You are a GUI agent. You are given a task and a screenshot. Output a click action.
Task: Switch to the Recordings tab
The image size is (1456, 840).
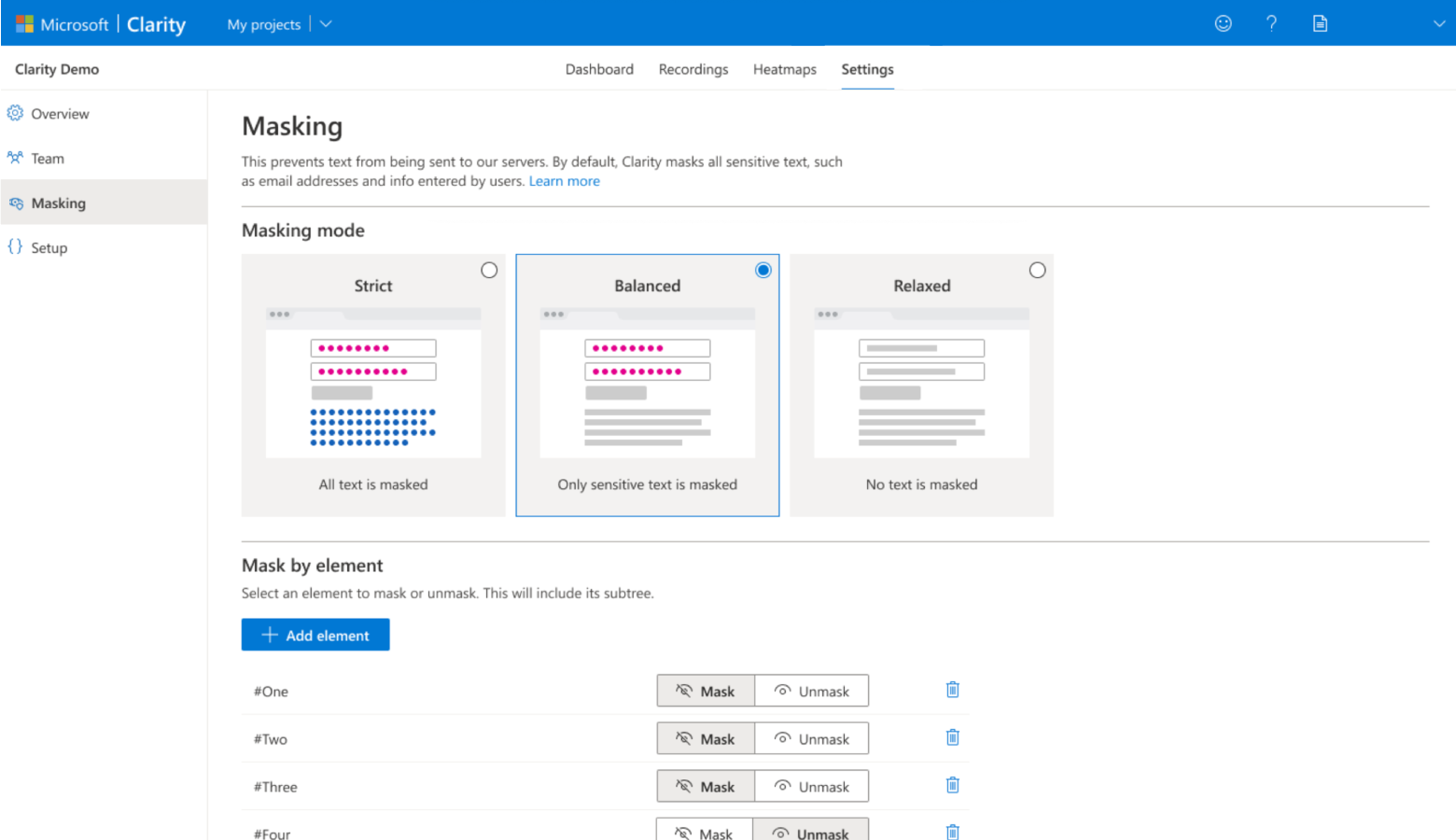tap(693, 69)
